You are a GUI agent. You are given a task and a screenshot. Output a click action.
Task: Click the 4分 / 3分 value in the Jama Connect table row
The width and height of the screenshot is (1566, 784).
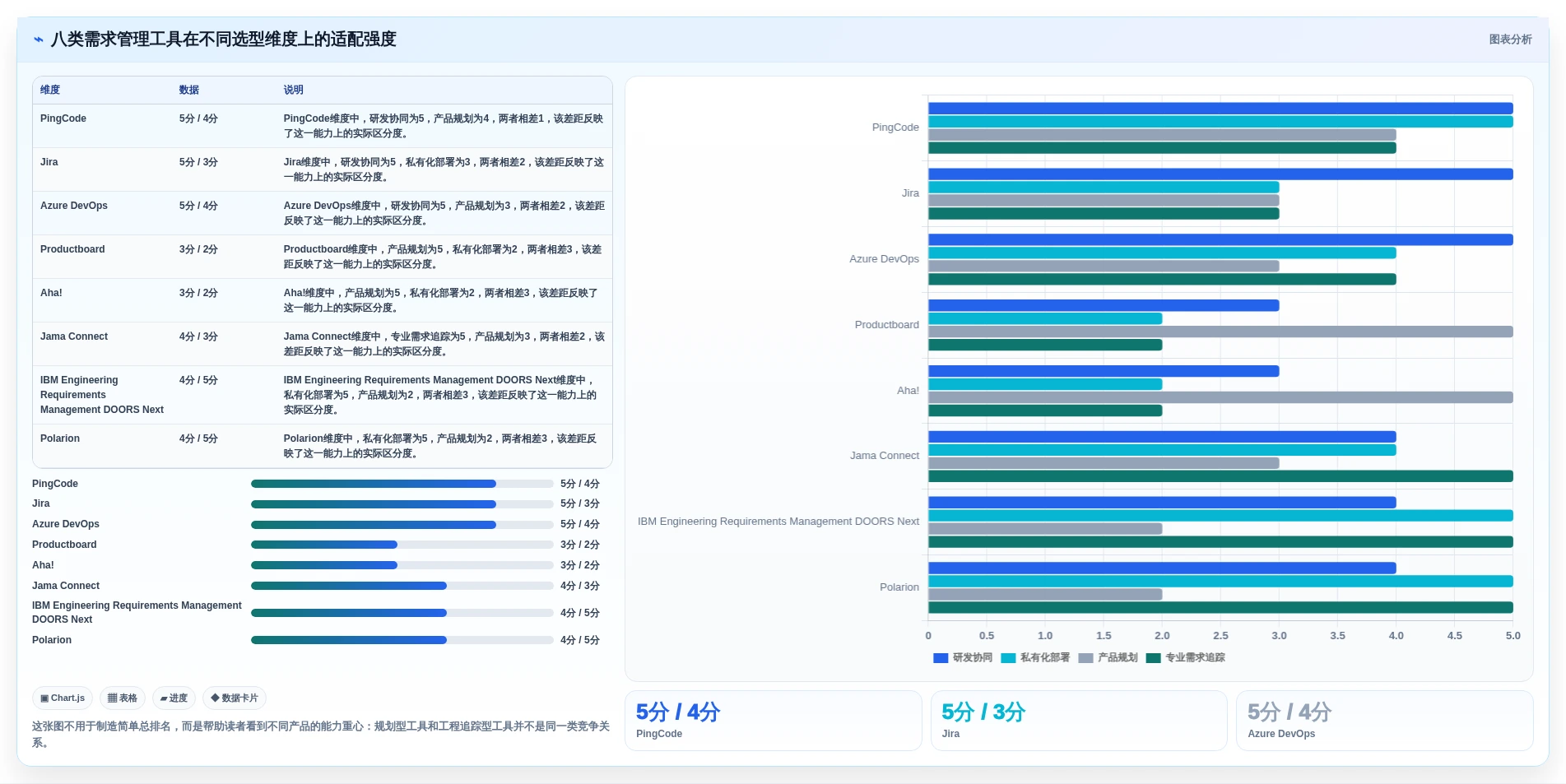pyautogui.click(x=198, y=336)
